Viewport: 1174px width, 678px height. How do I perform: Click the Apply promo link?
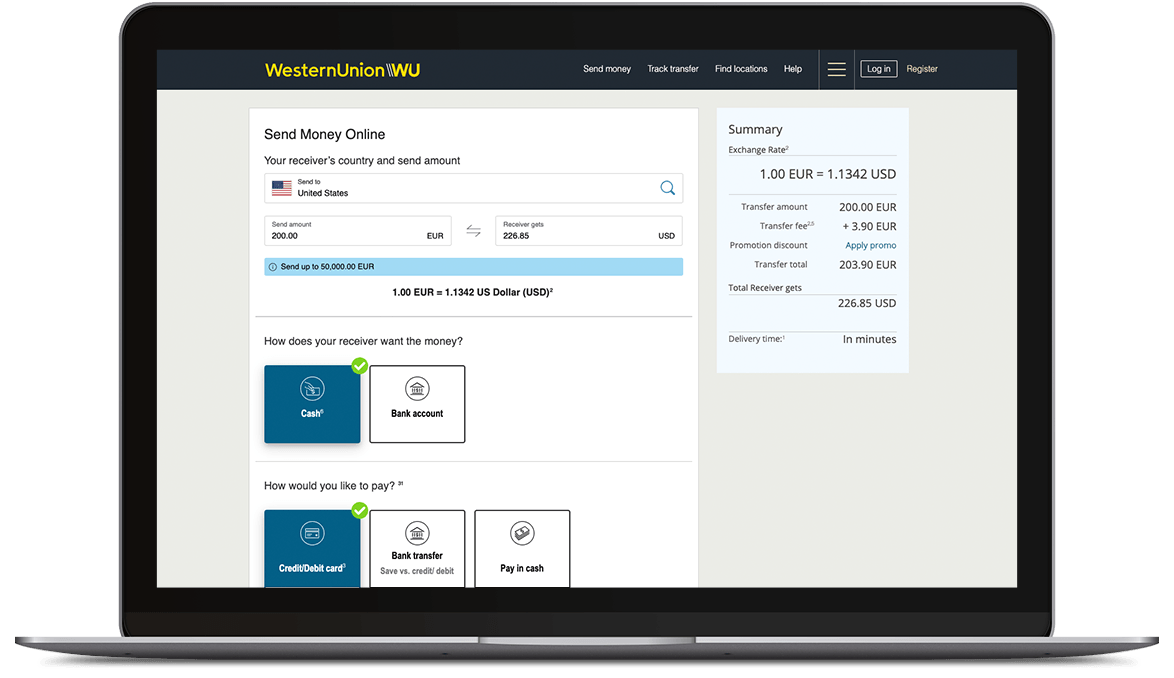[x=870, y=245]
